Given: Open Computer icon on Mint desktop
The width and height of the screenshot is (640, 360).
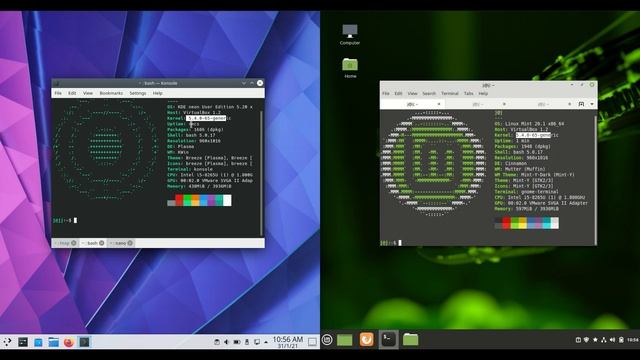Looking at the screenshot, I should point(350,34).
